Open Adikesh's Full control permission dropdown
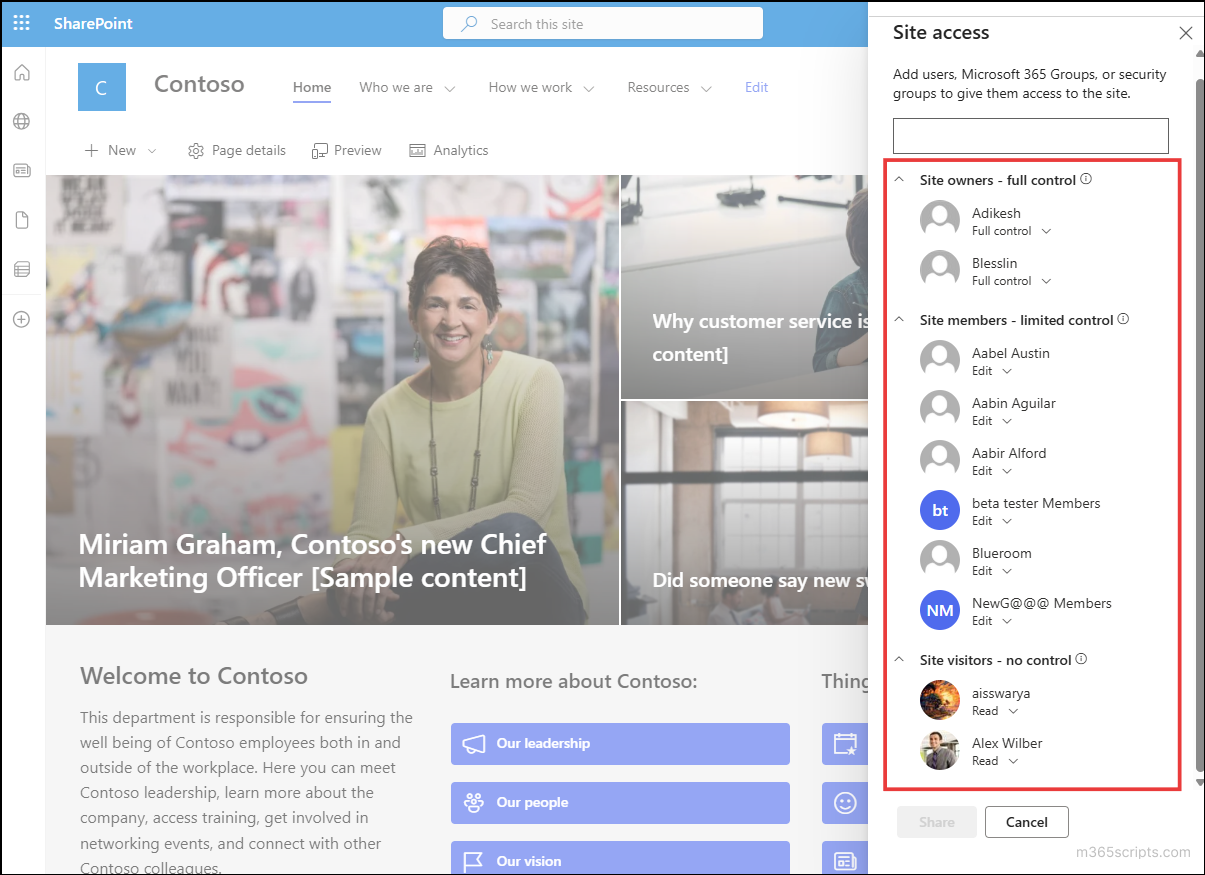Image resolution: width=1205 pixels, height=875 pixels. click(x=1047, y=231)
